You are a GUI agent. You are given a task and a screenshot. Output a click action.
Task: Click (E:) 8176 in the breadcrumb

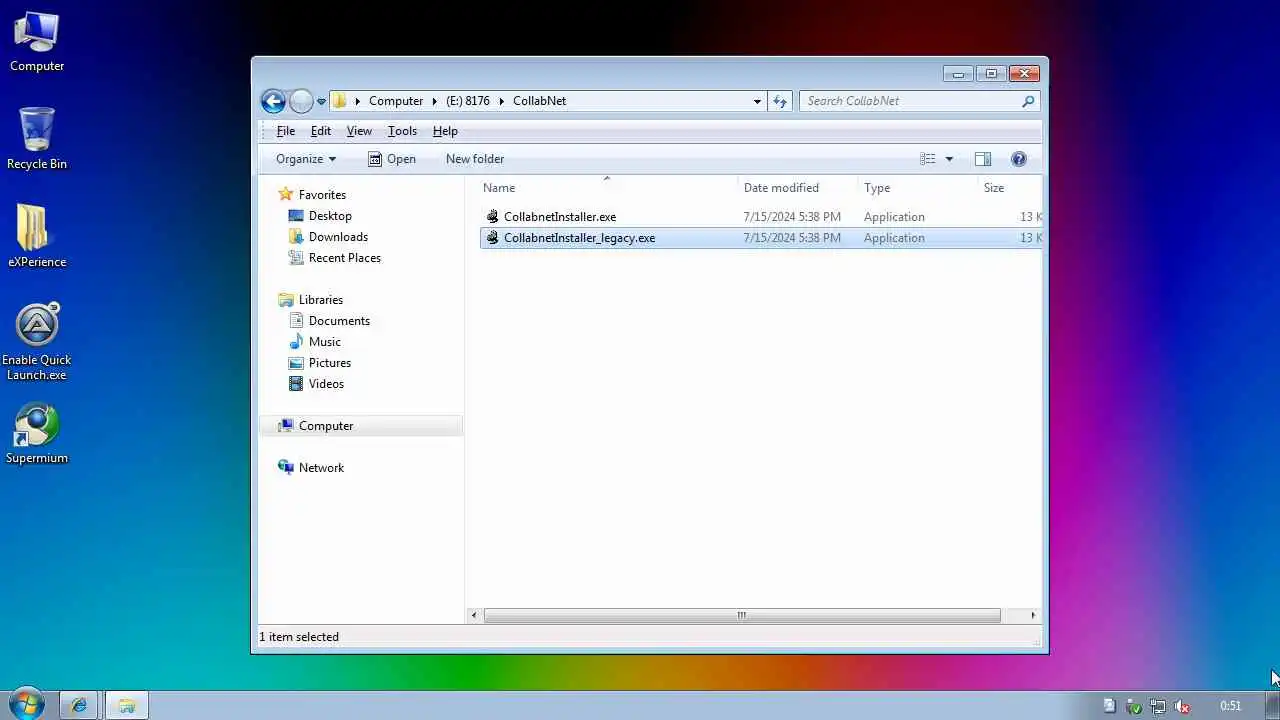468,101
